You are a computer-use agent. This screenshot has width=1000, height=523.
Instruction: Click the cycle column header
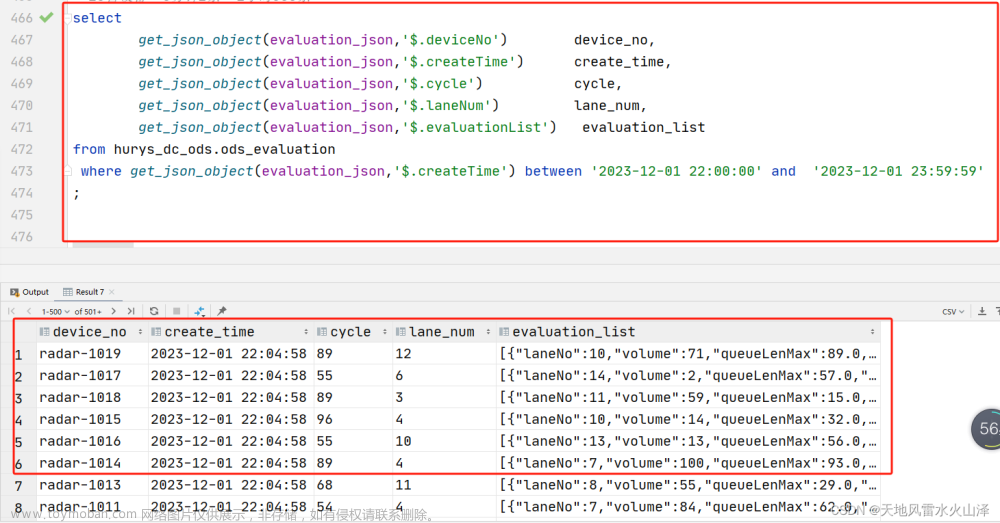(353, 332)
